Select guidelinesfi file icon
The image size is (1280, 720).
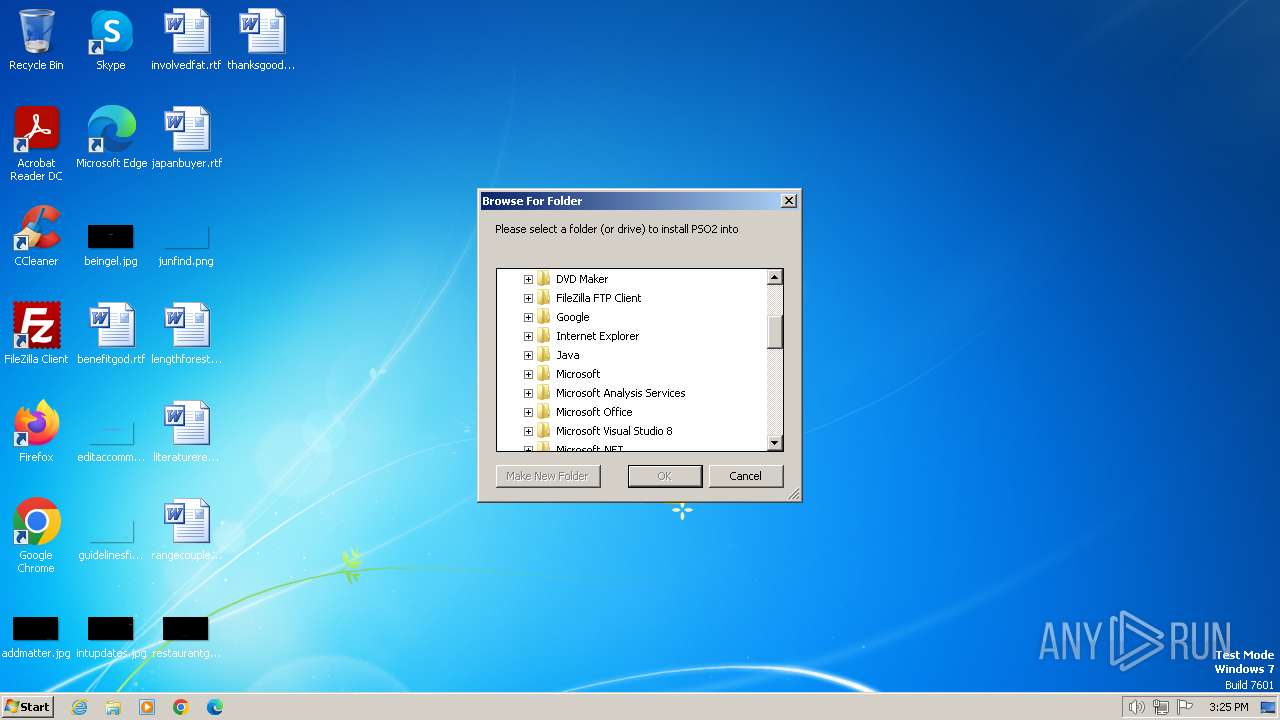tap(111, 539)
